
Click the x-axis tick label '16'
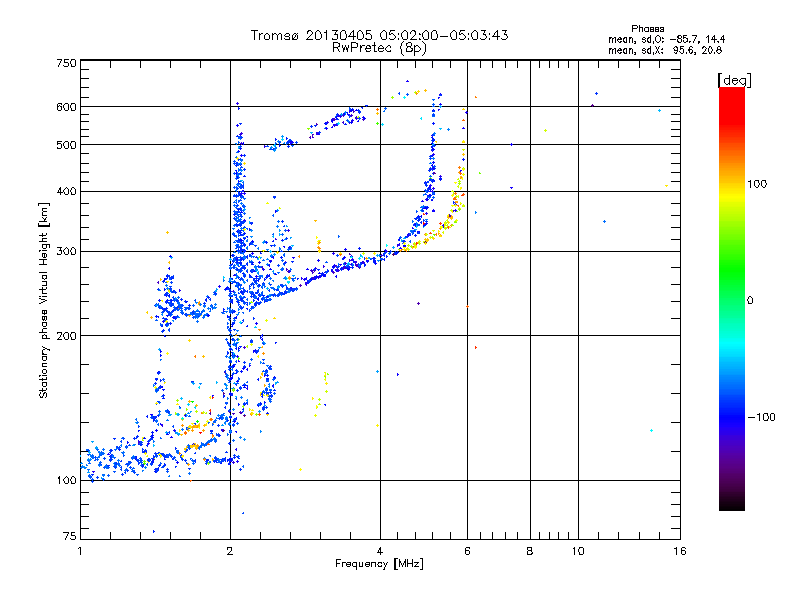pos(680,551)
